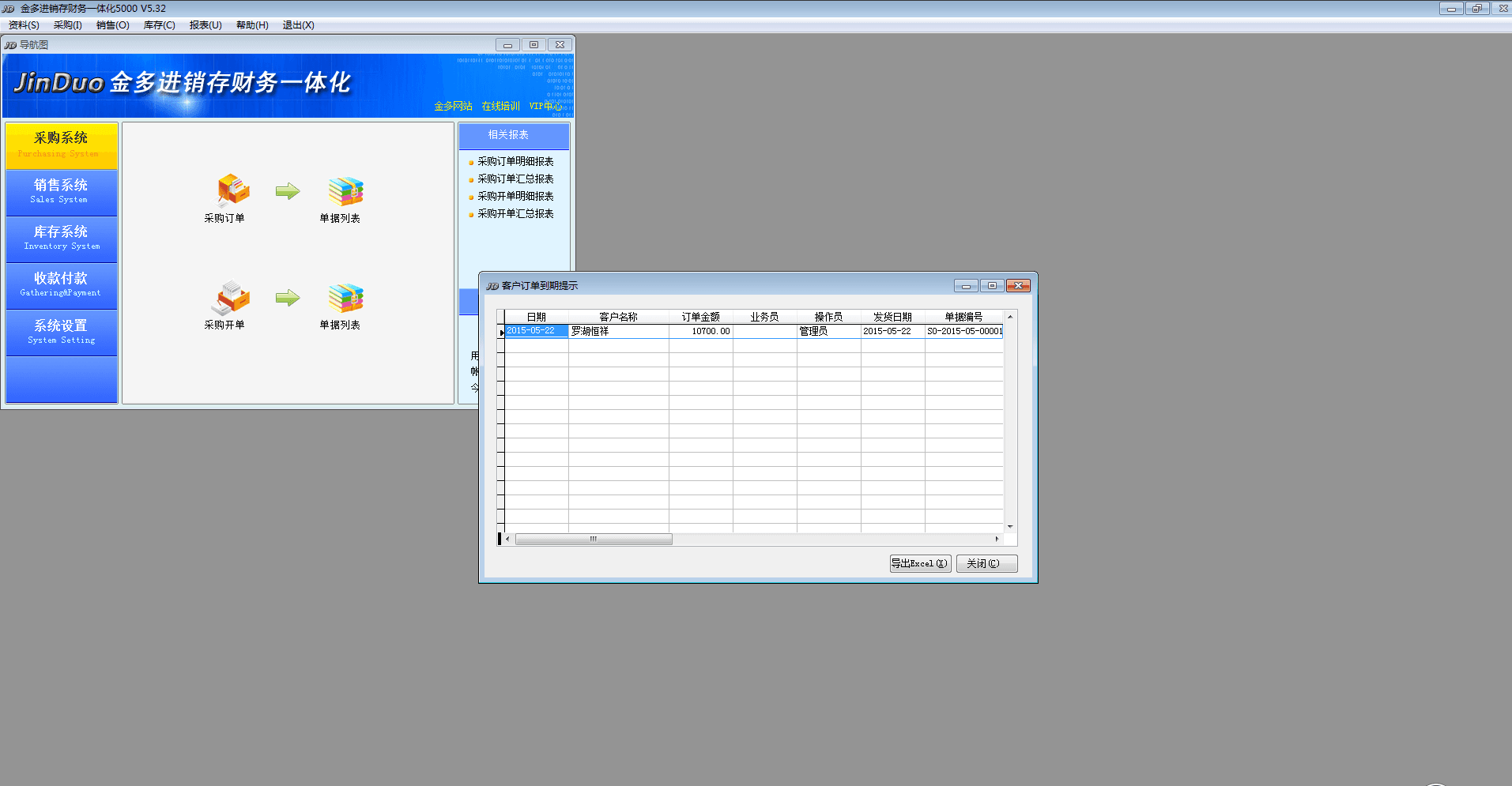Click the green arrow next to 采购开单
The image size is (1512, 786).
click(288, 298)
